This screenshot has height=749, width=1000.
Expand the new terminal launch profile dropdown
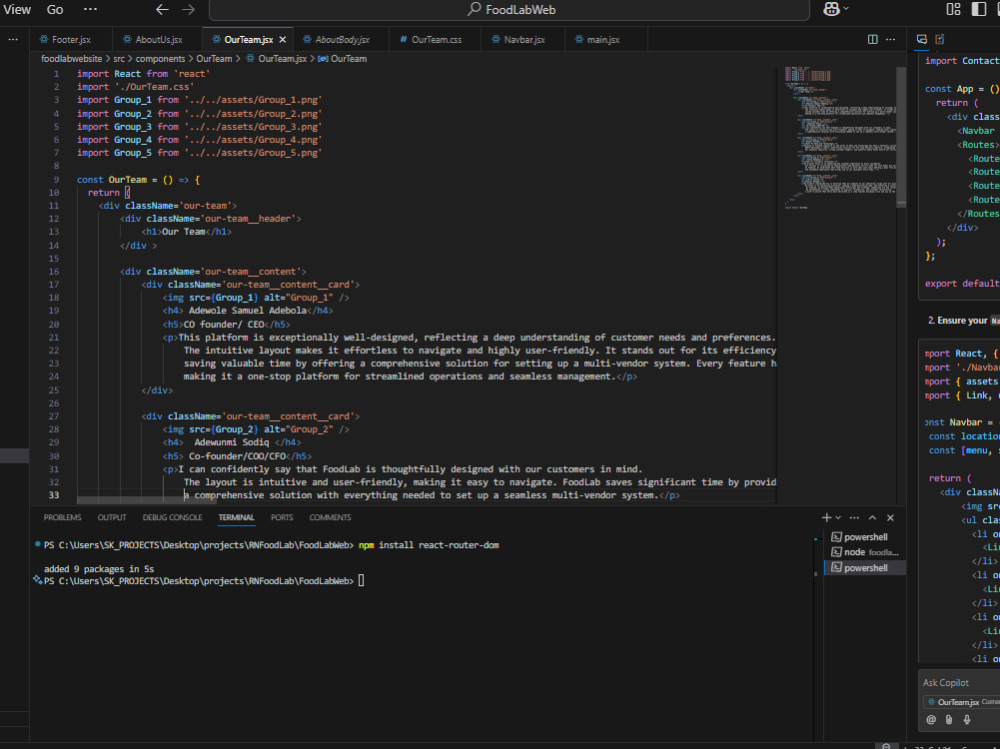pos(838,517)
